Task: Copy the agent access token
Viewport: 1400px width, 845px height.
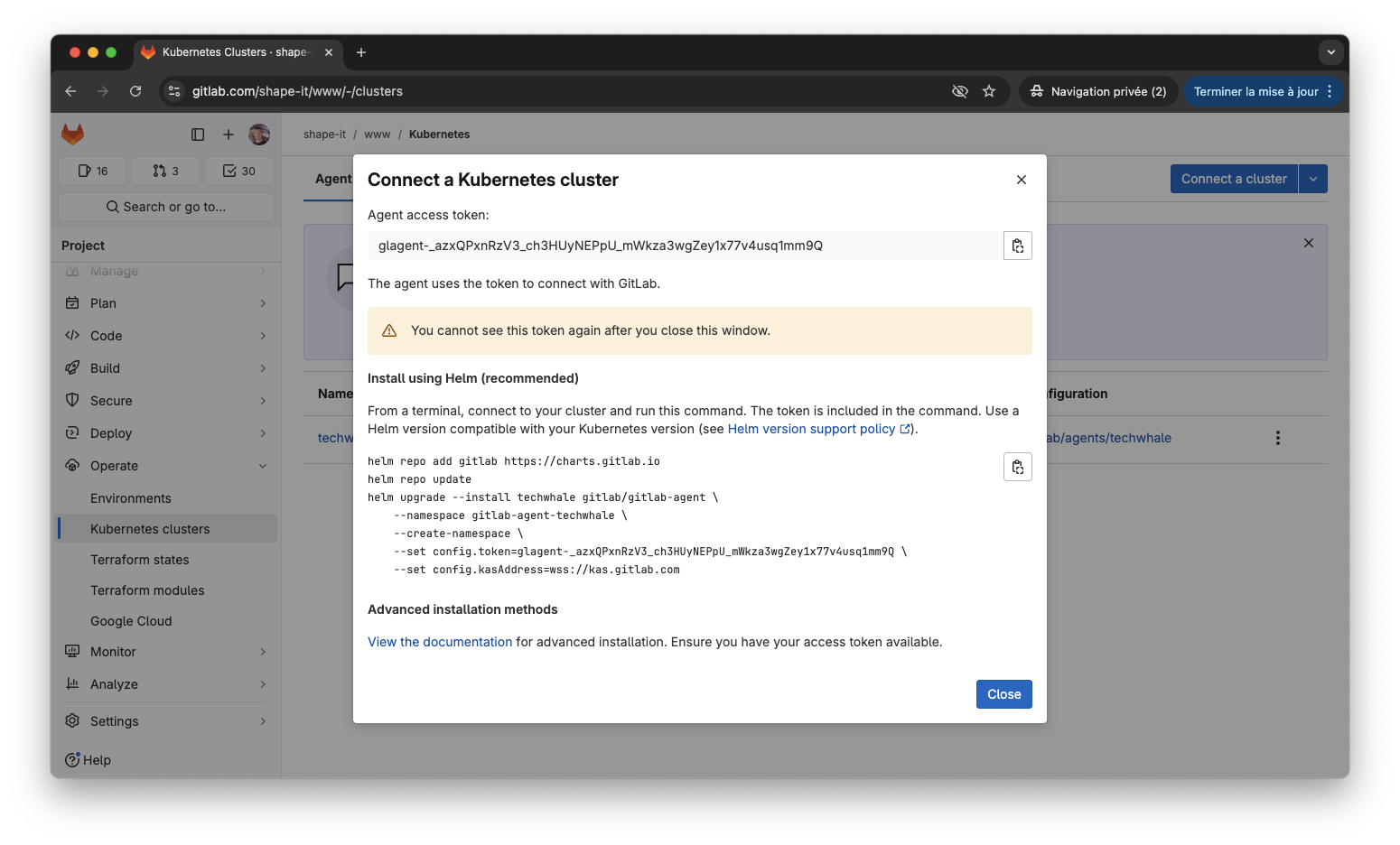Action: (1018, 246)
